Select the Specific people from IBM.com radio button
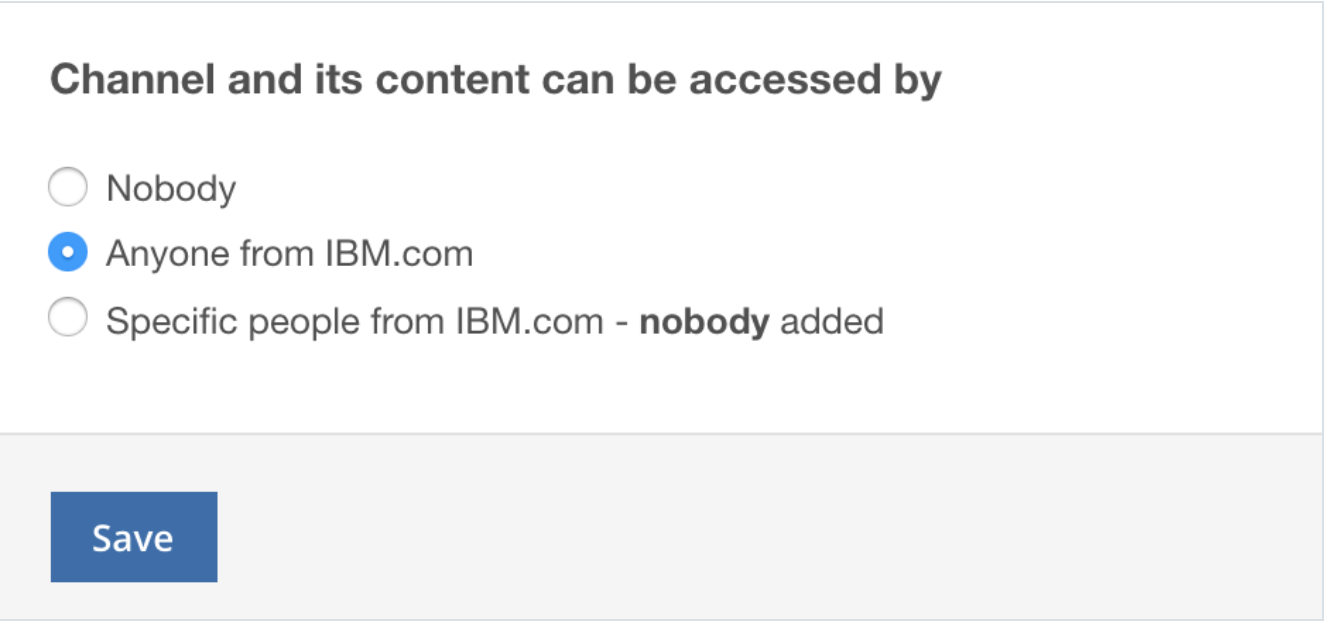 68,320
